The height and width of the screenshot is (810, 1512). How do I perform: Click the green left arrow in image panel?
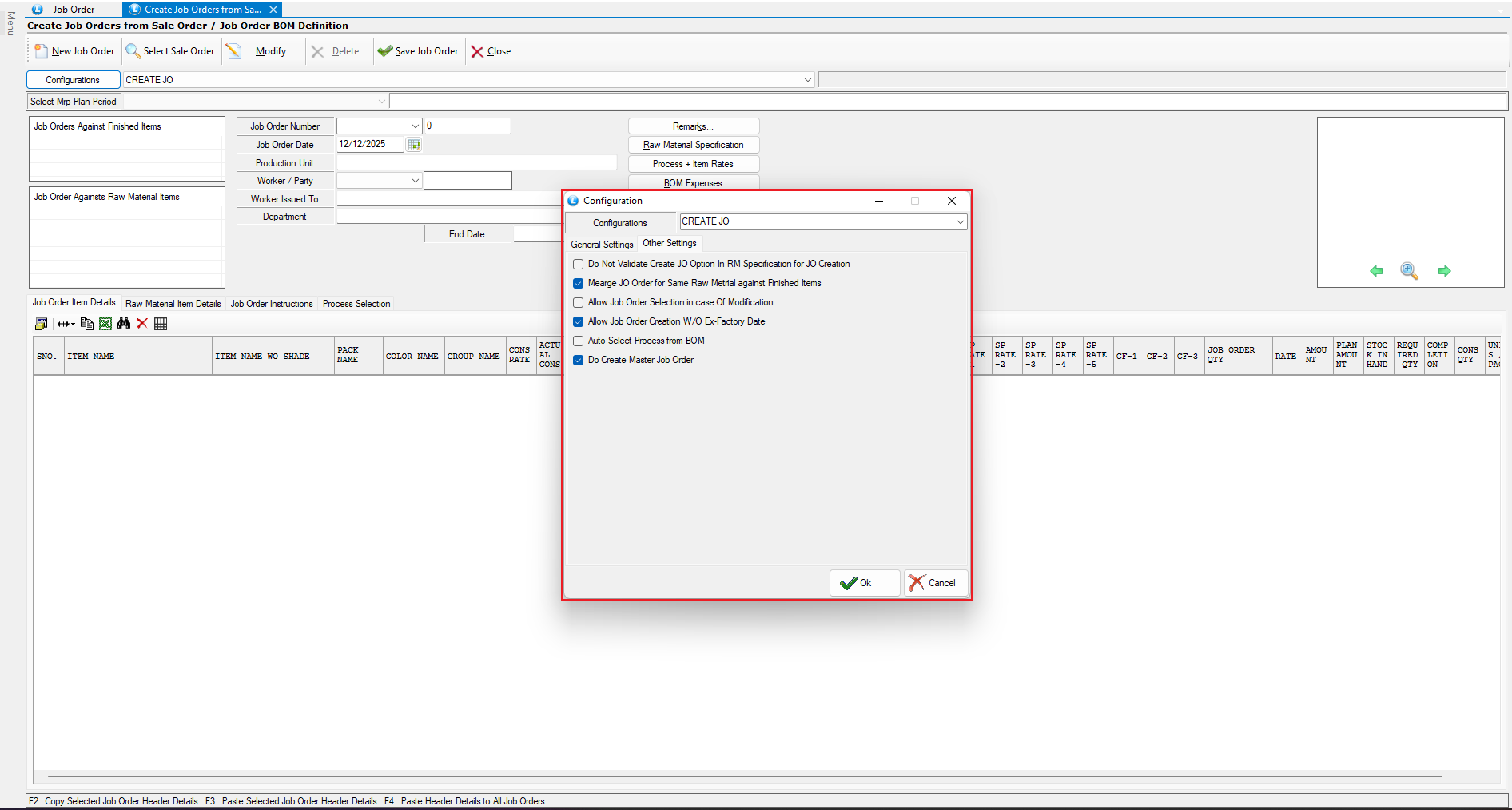pyautogui.click(x=1376, y=271)
